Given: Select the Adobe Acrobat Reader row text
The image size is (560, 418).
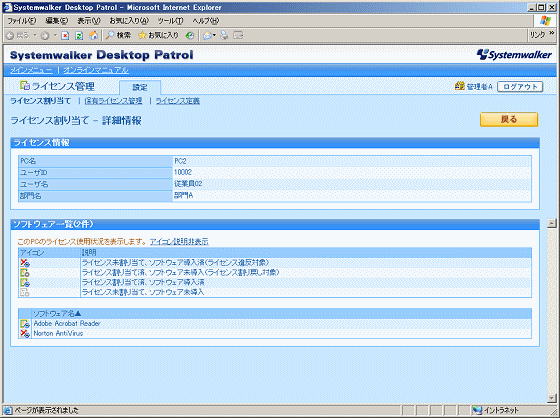Looking at the screenshot, I should click(x=67, y=324).
